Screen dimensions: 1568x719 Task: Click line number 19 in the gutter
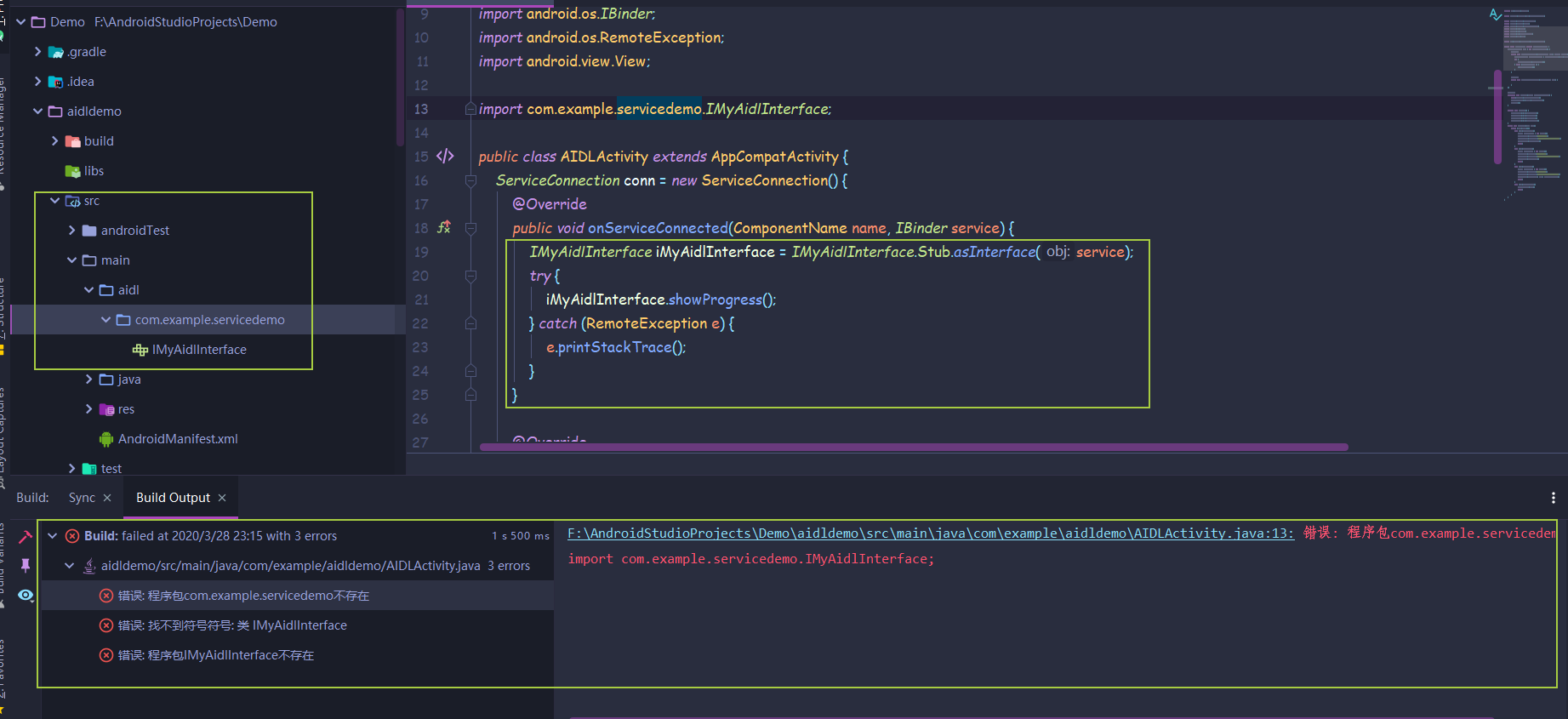coord(421,252)
